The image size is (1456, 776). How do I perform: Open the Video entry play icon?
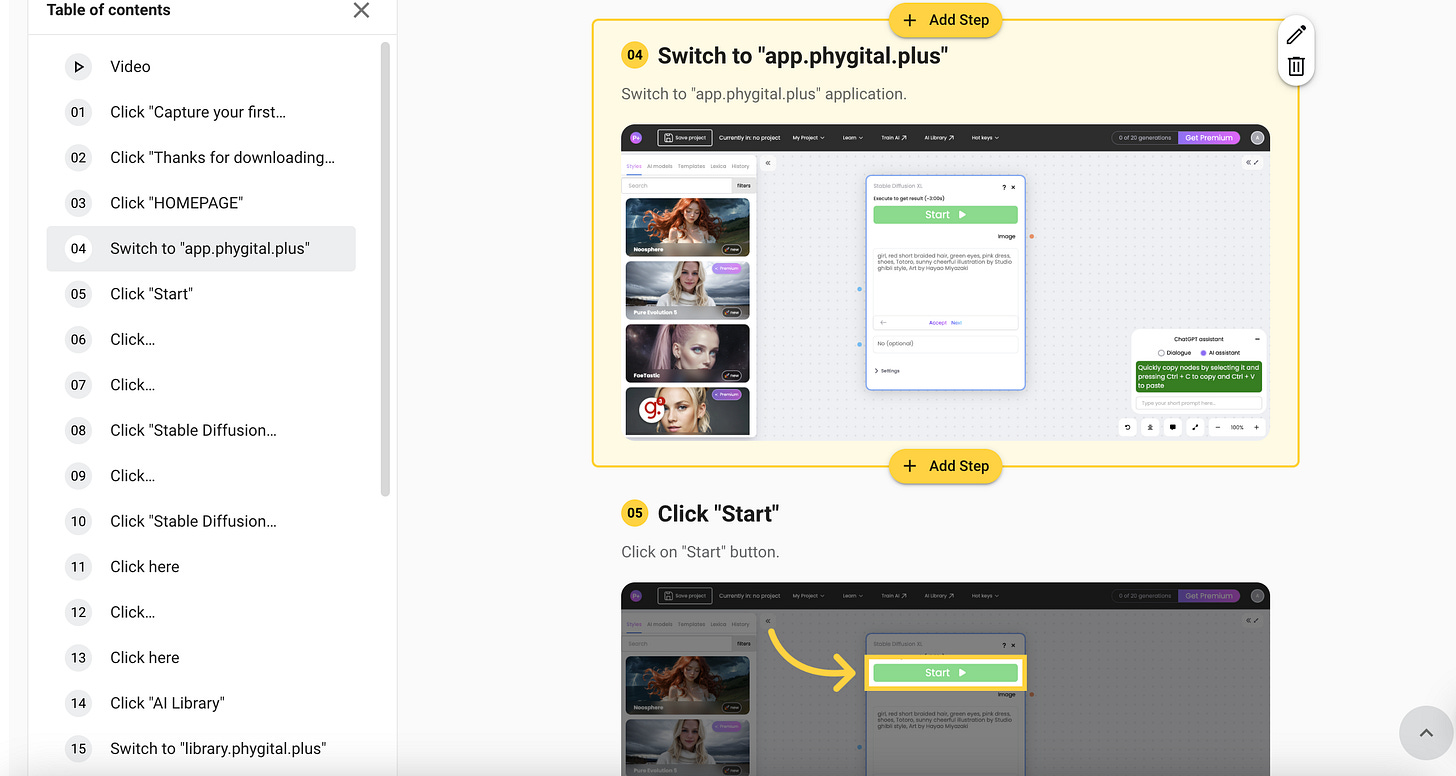78,67
